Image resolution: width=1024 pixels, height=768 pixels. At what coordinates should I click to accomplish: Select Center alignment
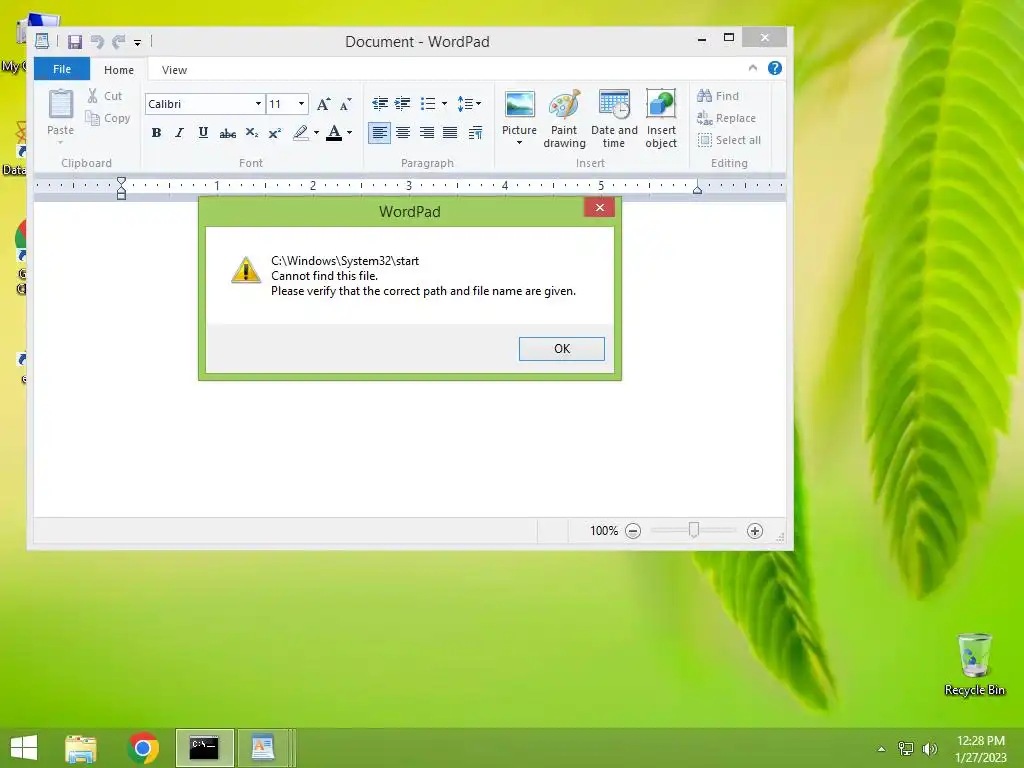[403, 133]
